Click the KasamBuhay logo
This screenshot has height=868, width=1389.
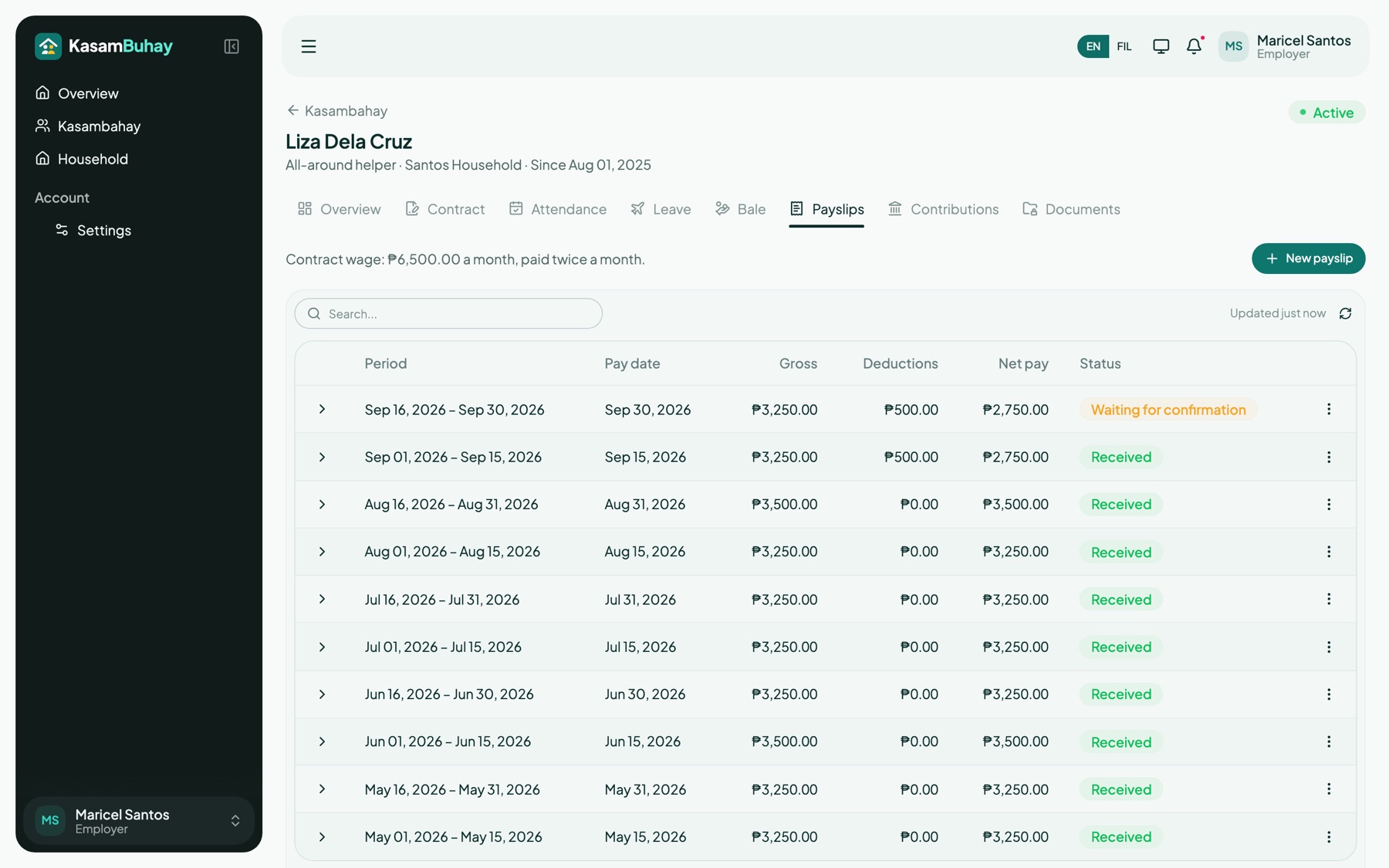click(104, 46)
